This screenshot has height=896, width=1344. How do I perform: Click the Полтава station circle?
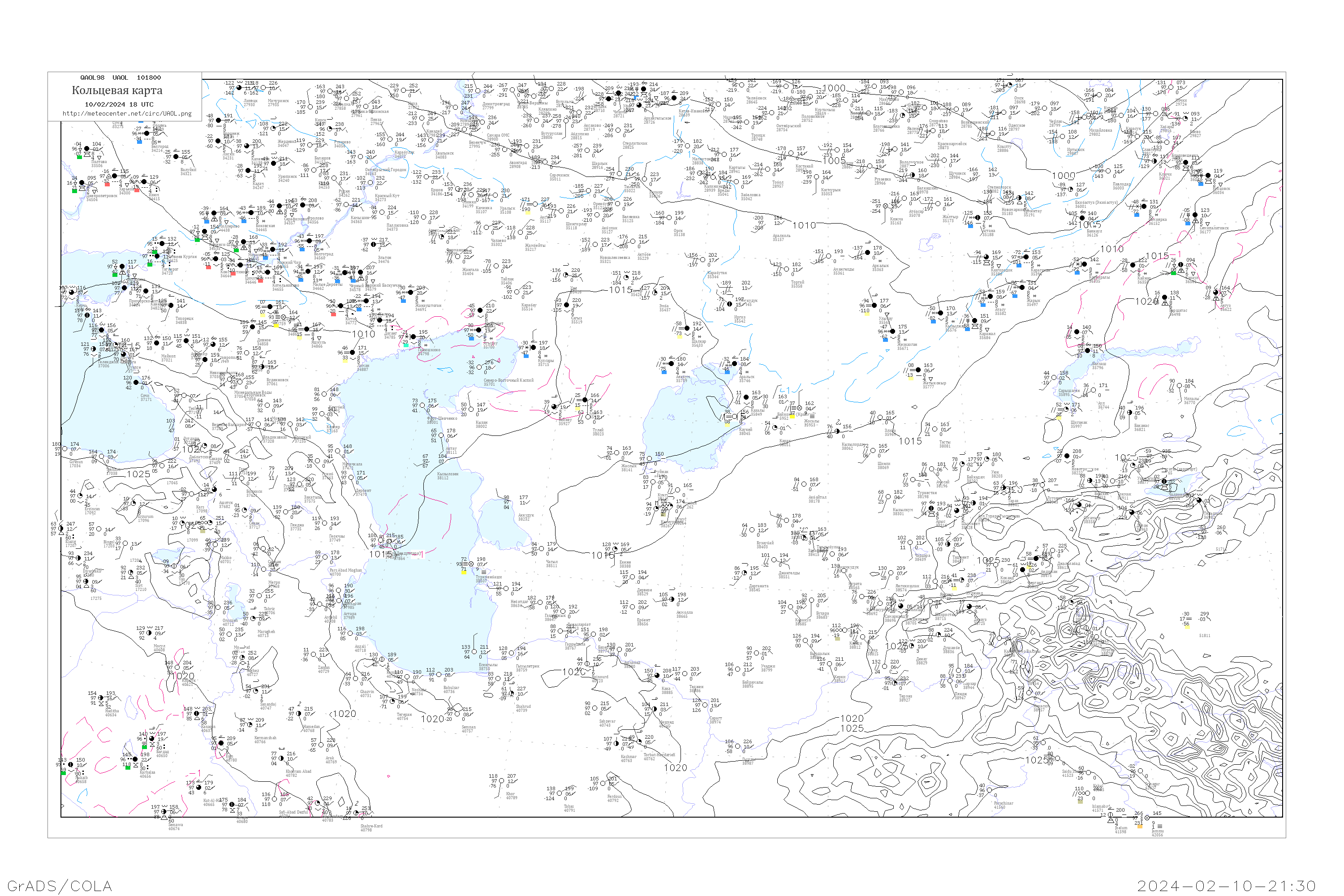[87, 149]
